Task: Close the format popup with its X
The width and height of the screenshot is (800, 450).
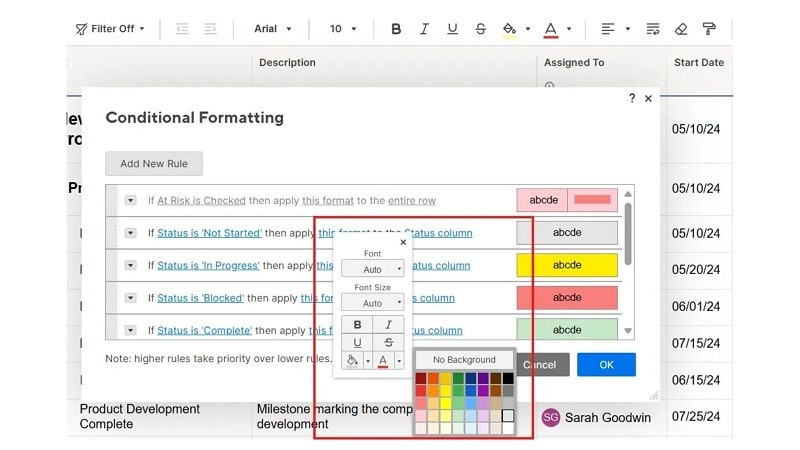Action: coord(403,242)
